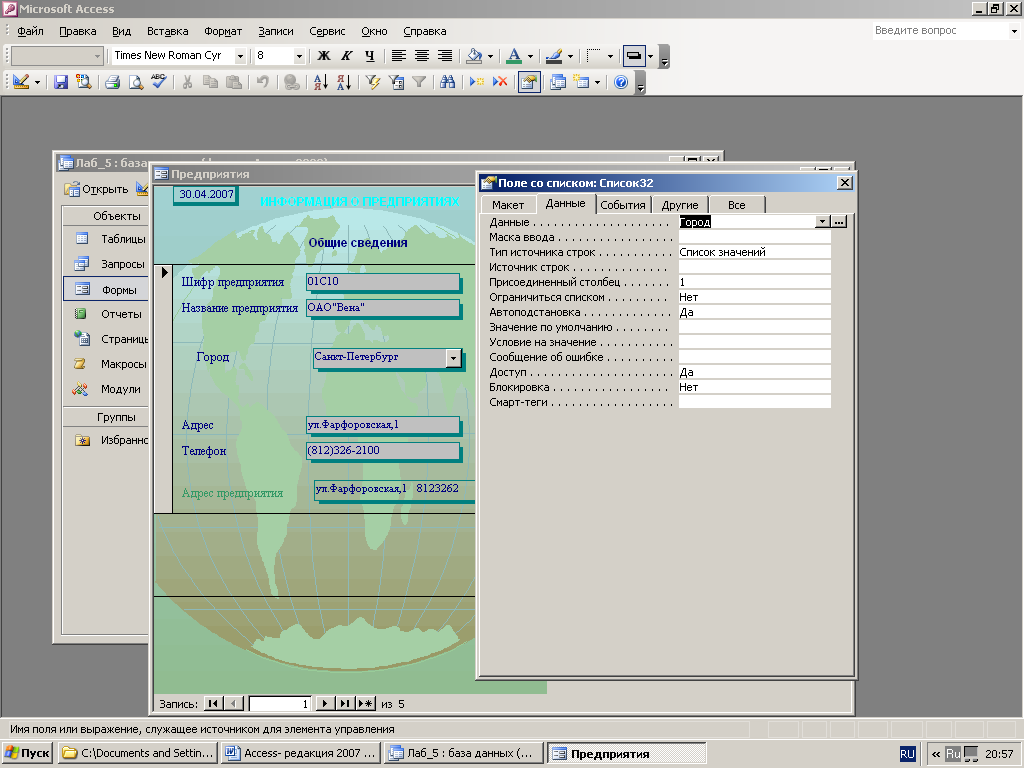This screenshot has height=768, width=1024.
Task: Expand the Город combo box
Action: click(x=453, y=358)
